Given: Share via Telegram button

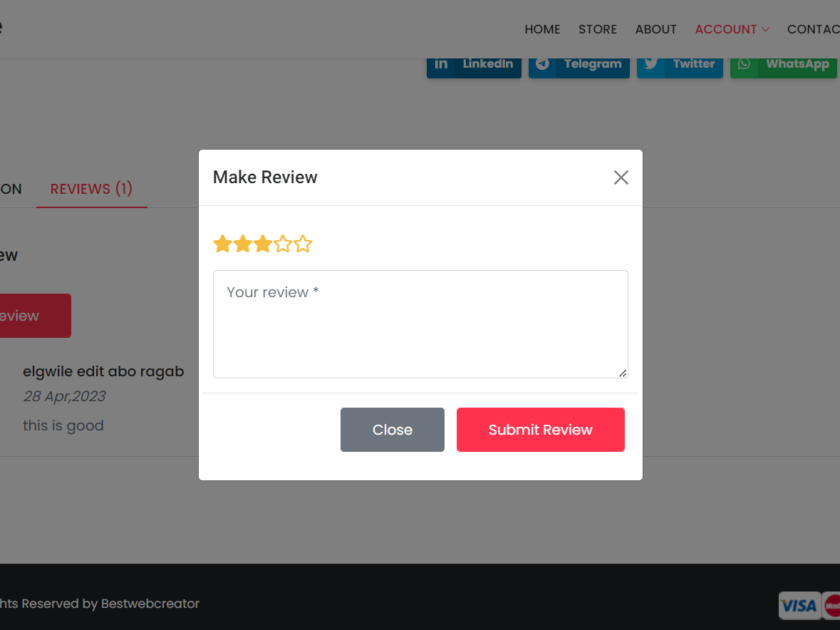Looking at the screenshot, I should [x=579, y=64].
